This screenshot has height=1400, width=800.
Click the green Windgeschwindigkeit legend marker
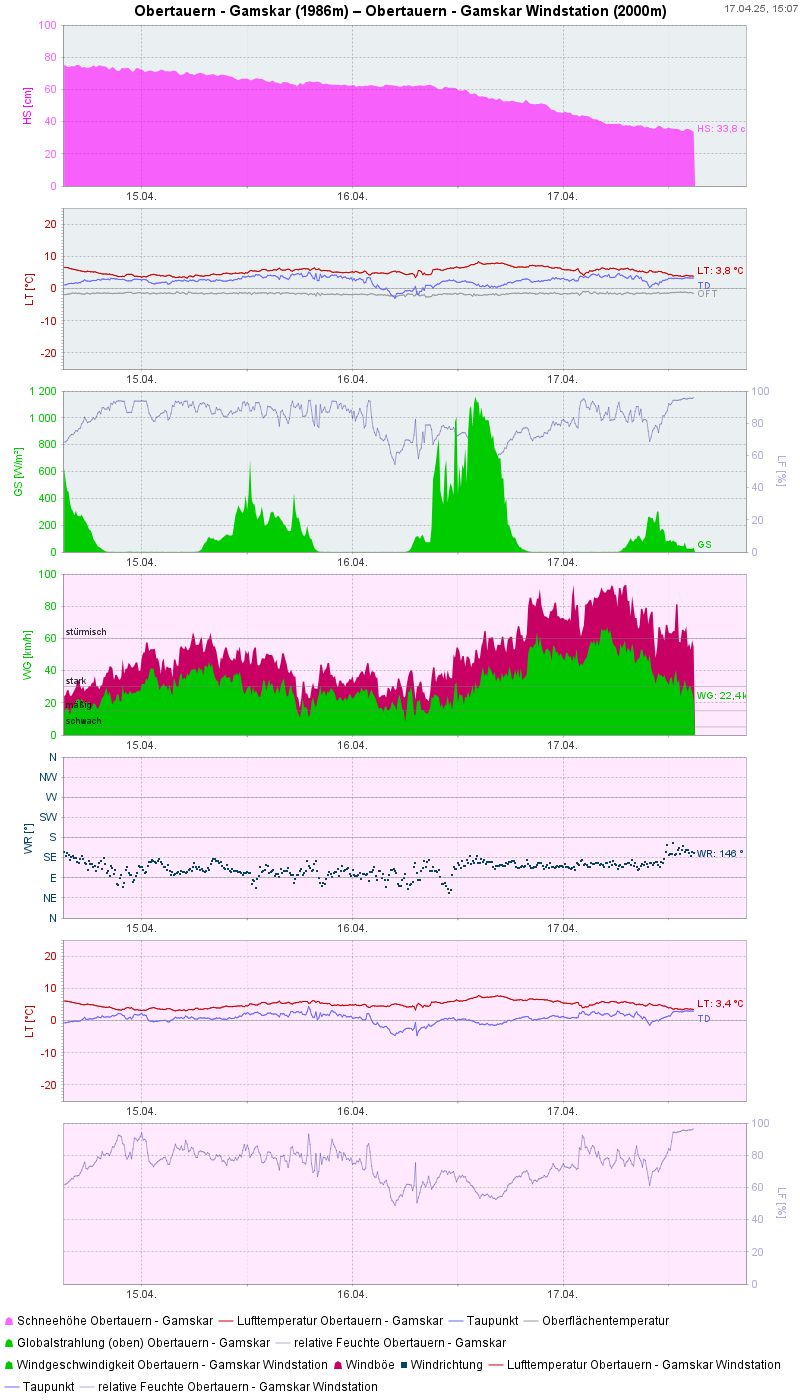coord(9,1365)
